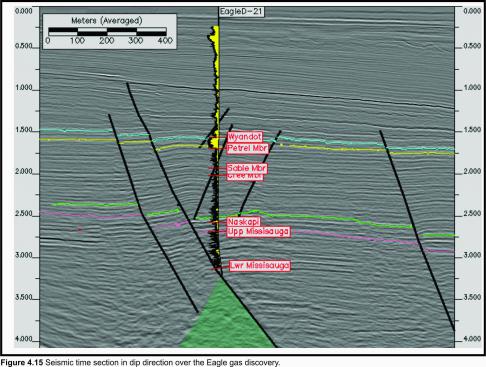The height and width of the screenshot is (367, 486).
Task: Click the Meters (Averaged) scale title
Action: tap(107, 21)
